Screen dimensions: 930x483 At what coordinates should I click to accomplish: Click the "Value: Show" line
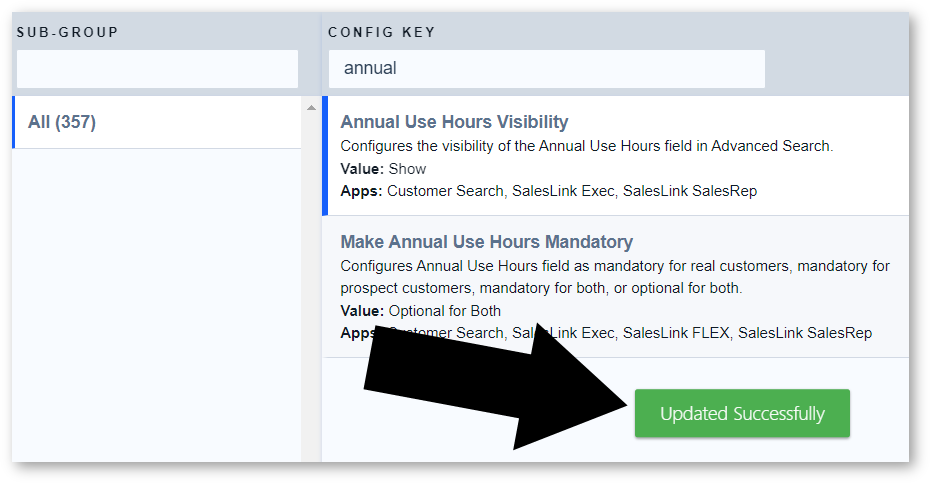[x=383, y=169]
